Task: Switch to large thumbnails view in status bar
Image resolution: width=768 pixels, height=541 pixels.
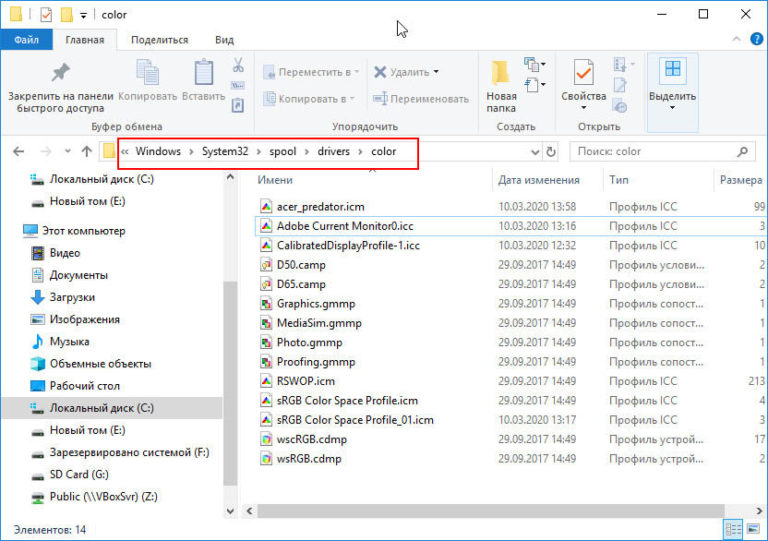Action: tap(753, 529)
